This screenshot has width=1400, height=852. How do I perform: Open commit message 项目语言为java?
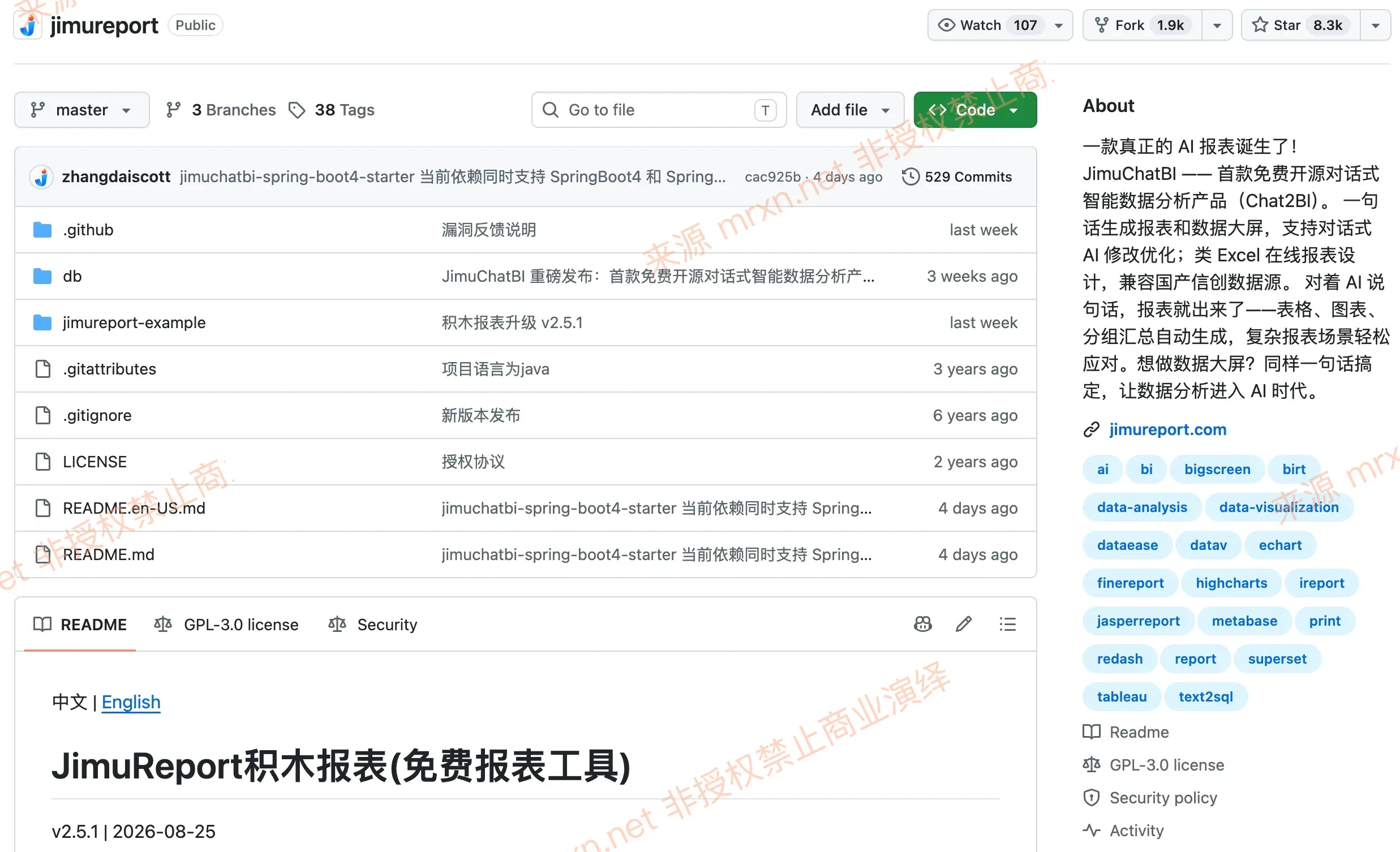(496, 369)
